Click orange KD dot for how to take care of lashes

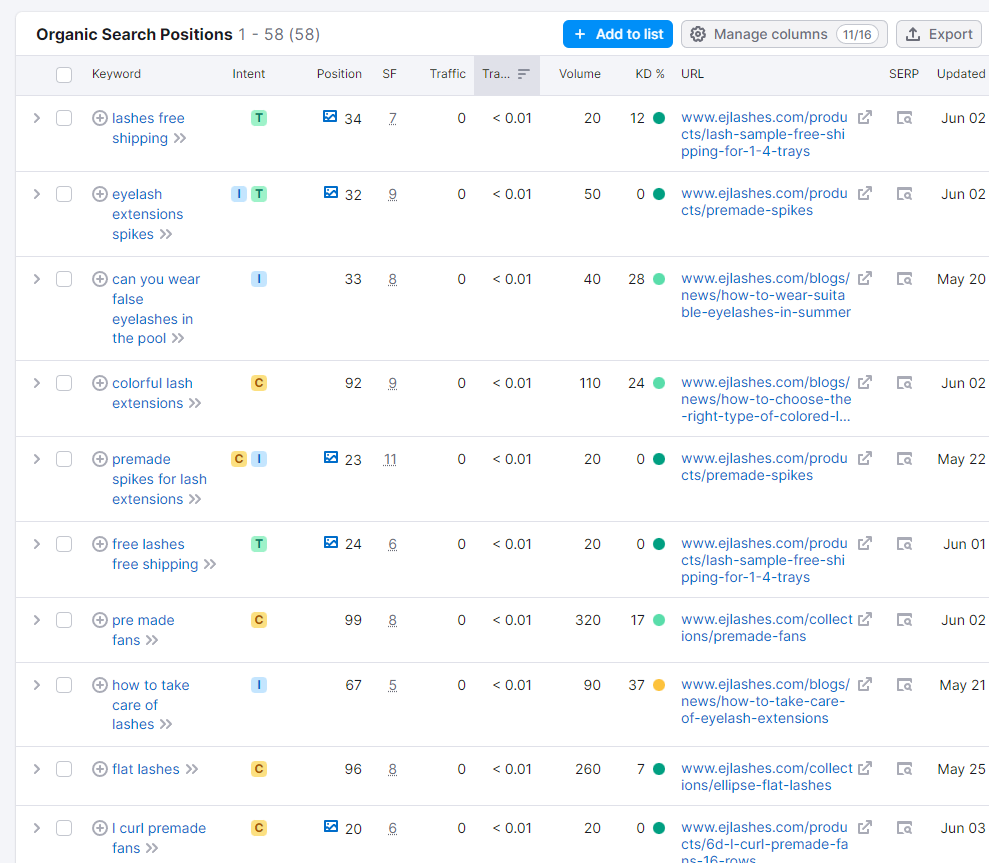pyautogui.click(x=659, y=685)
